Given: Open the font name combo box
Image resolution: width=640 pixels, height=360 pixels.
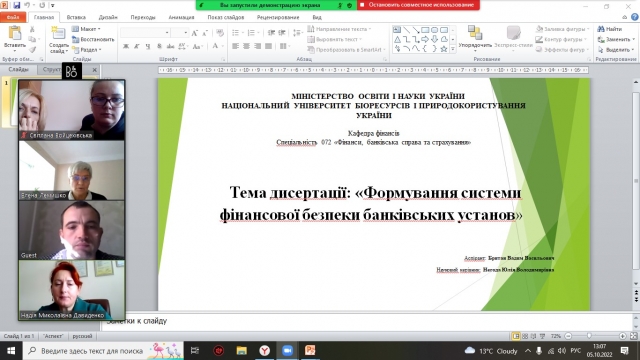Looking at the screenshot, I should coord(145,33).
